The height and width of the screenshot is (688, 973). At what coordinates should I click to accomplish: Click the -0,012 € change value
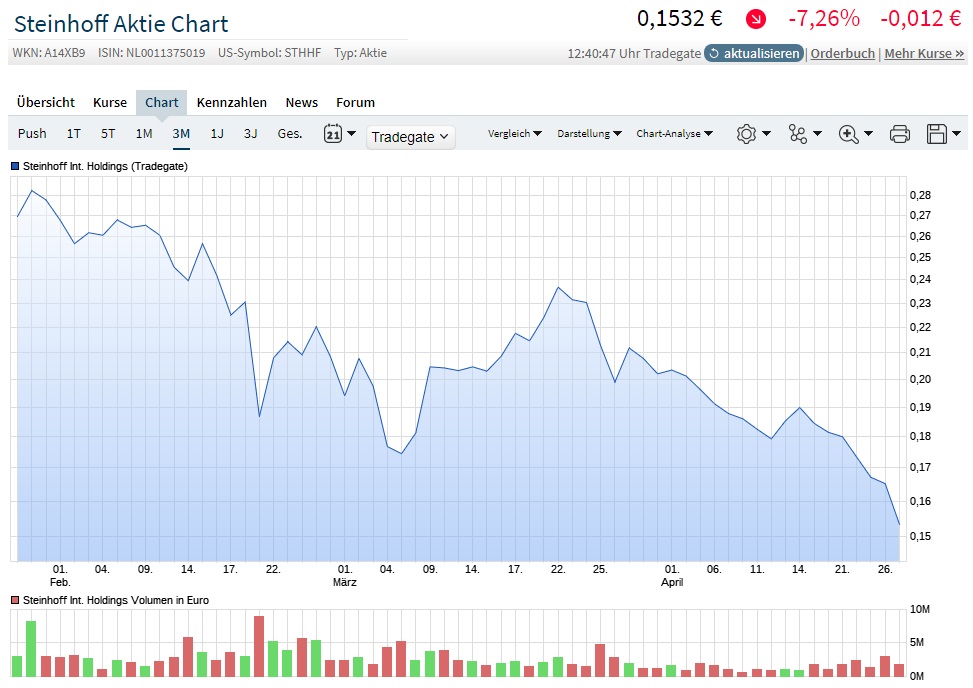(x=921, y=19)
